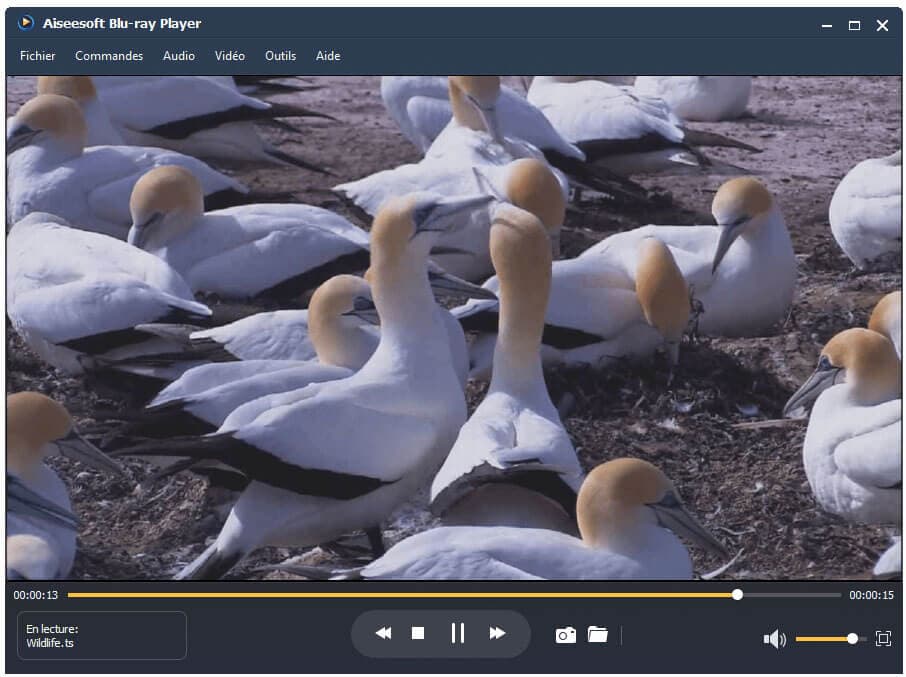Open the Aide menu
The height and width of the screenshot is (677, 906).
pyautogui.click(x=328, y=56)
